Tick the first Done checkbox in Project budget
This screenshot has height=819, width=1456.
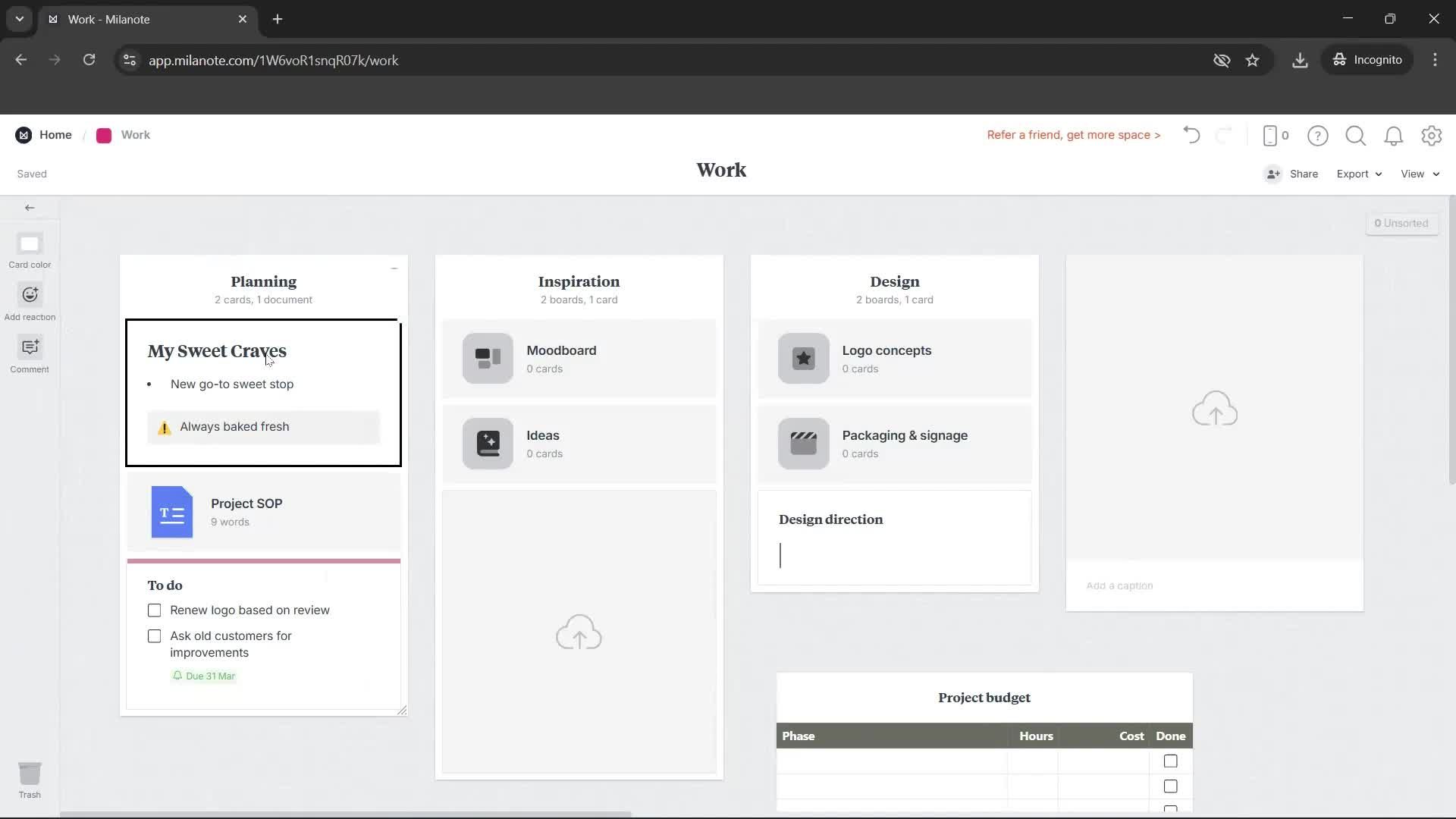click(x=1170, y=761)
